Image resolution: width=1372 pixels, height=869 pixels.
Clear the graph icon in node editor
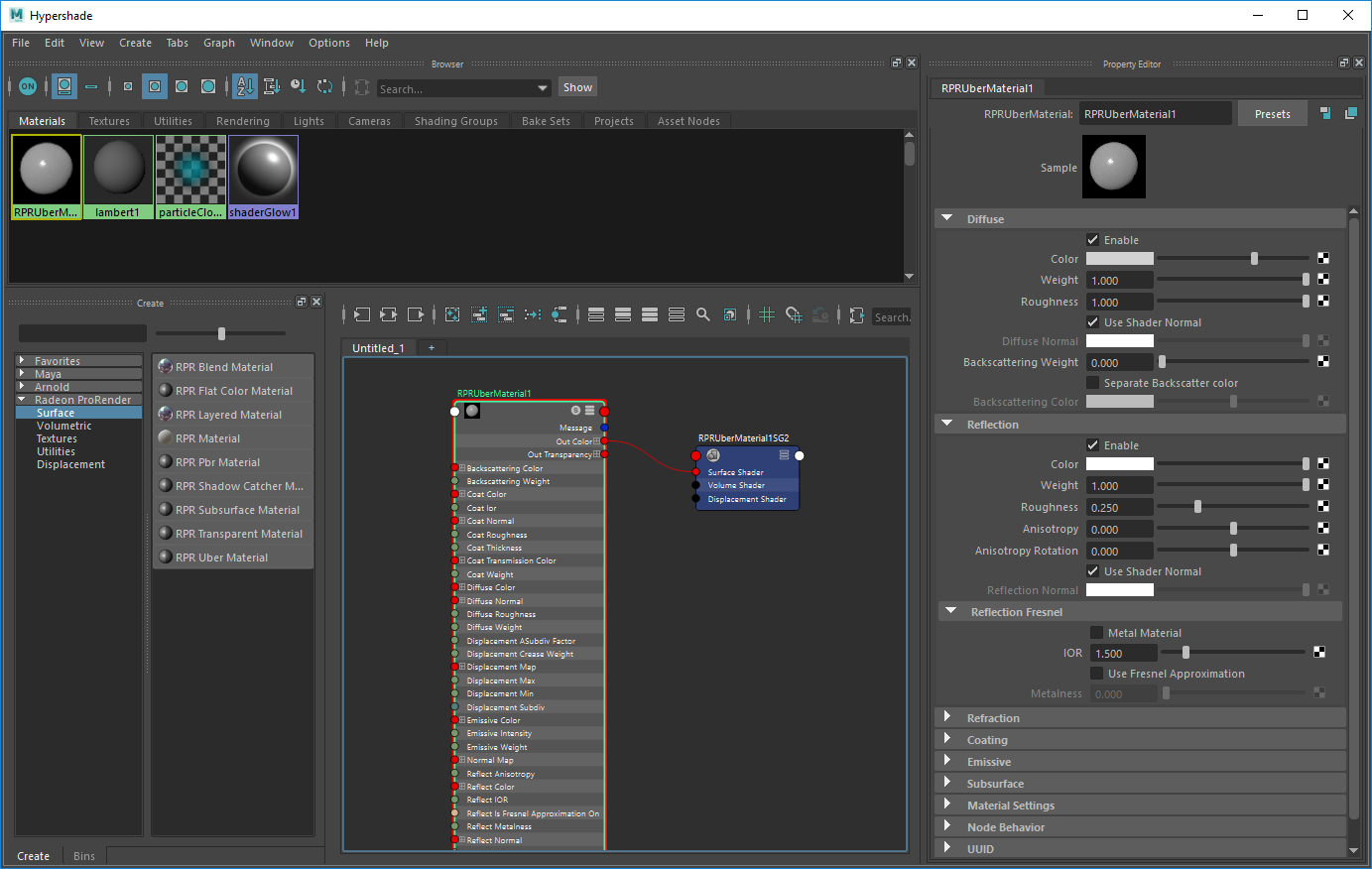point(452,314)
